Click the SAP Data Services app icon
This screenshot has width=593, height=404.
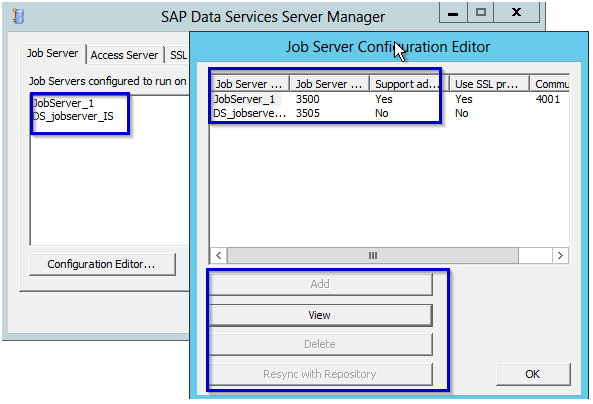click(x=18, y=16)
